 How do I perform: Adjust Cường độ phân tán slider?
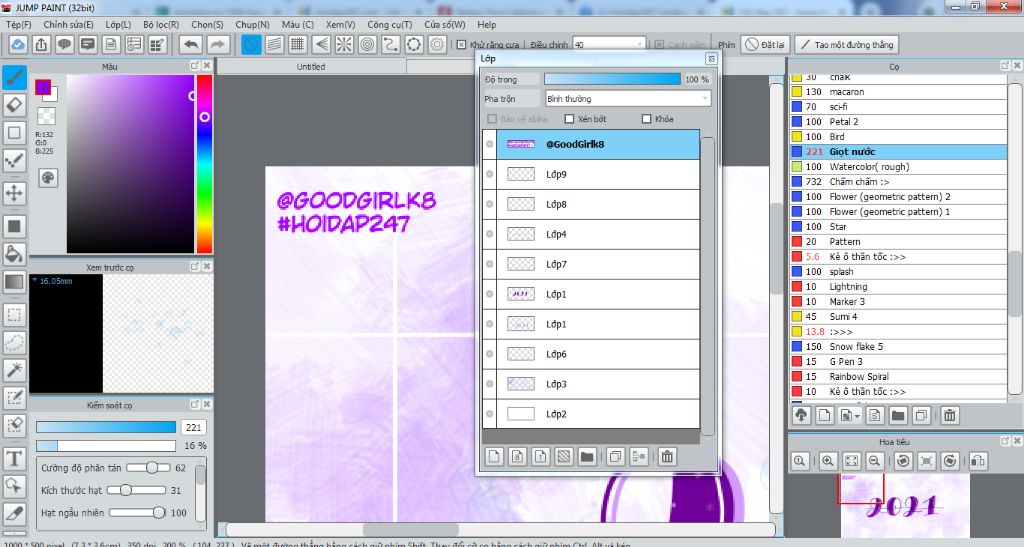point(148,467)
